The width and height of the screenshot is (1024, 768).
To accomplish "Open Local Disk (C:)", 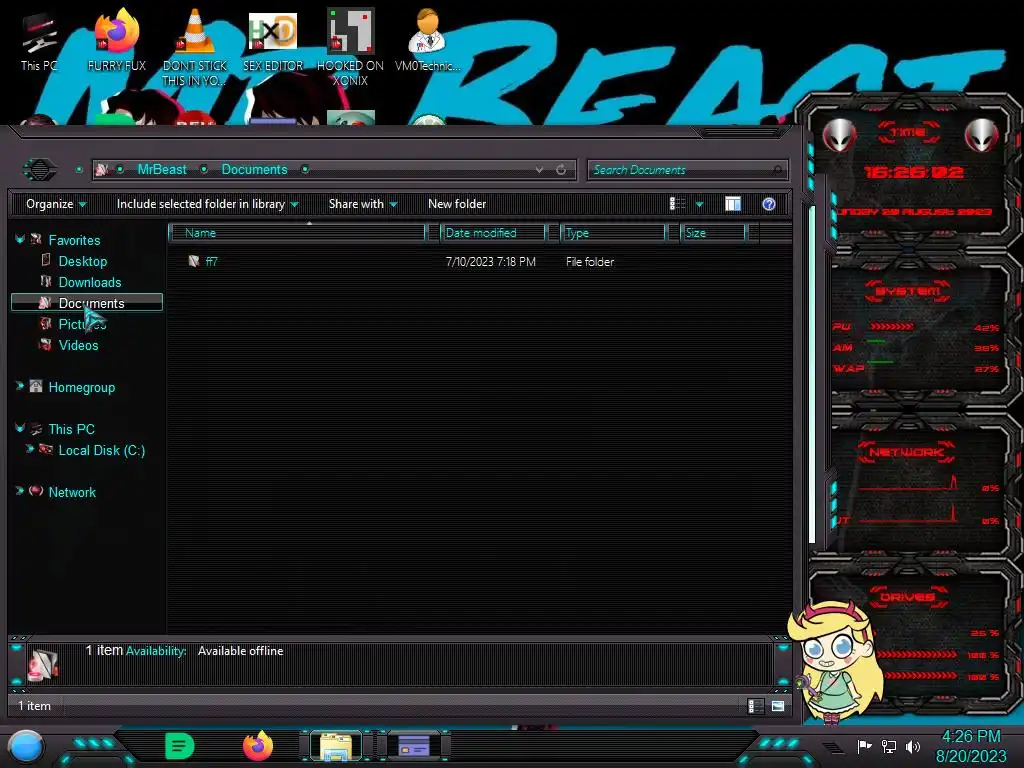I will [101, 450].
